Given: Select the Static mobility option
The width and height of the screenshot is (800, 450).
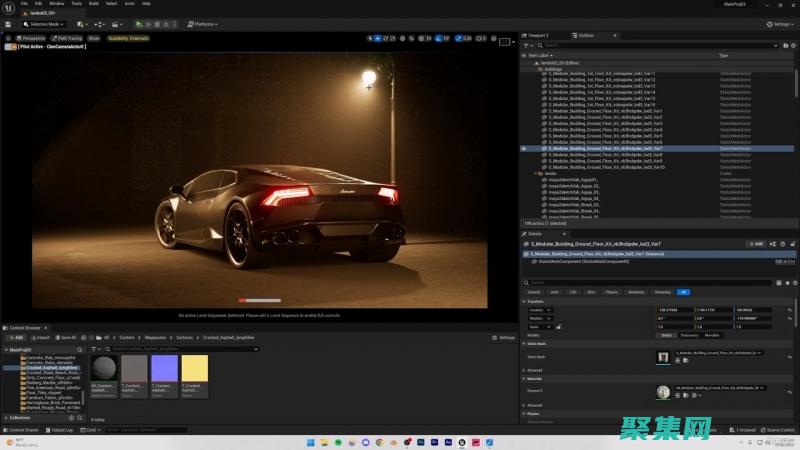Looking at the screenshot, I should point(667,335).
